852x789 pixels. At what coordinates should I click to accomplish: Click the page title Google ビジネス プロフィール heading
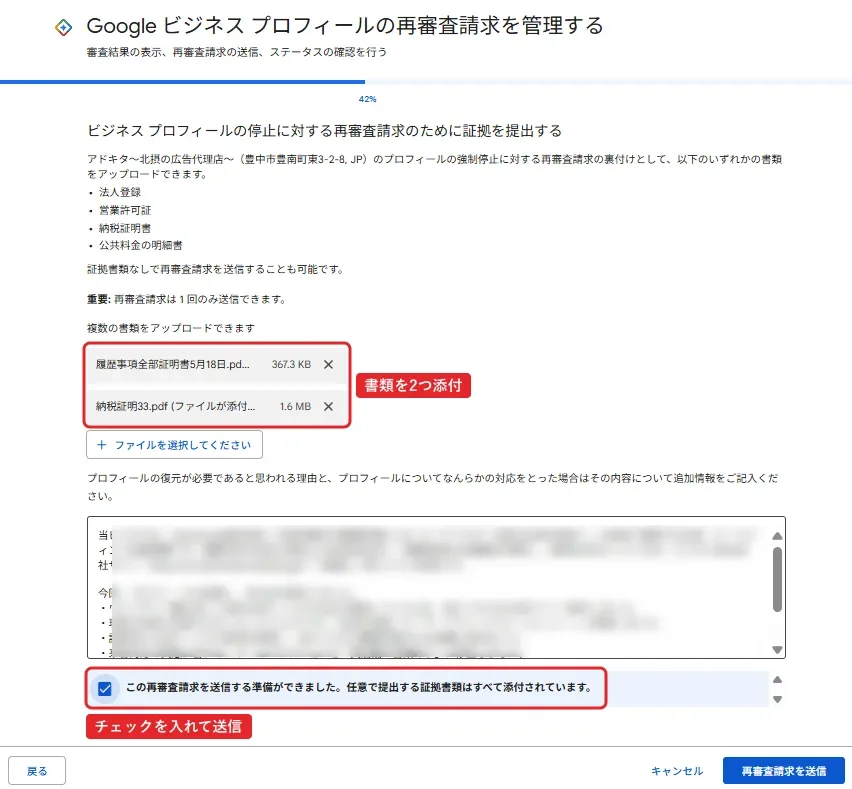tap(344, 26)
